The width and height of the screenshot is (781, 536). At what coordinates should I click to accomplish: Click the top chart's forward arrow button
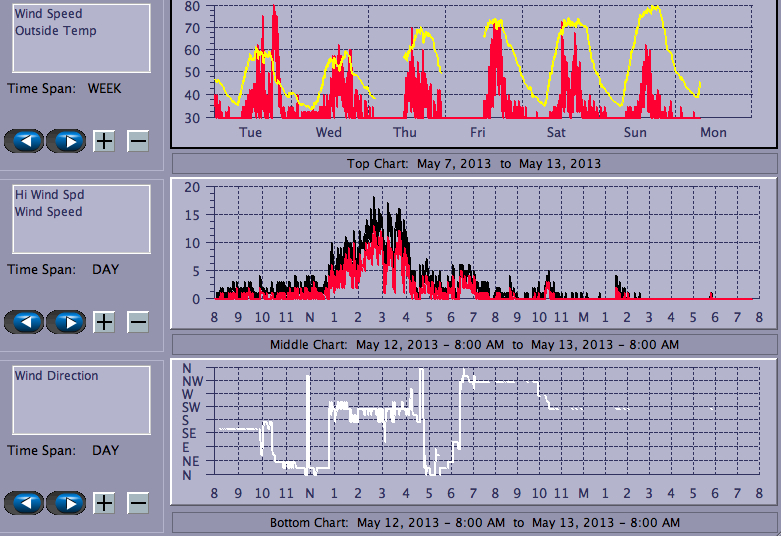point(66,141)
